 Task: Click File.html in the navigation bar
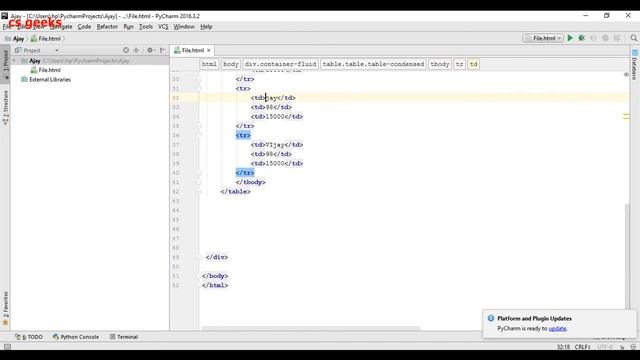click(x=46, y=39)
